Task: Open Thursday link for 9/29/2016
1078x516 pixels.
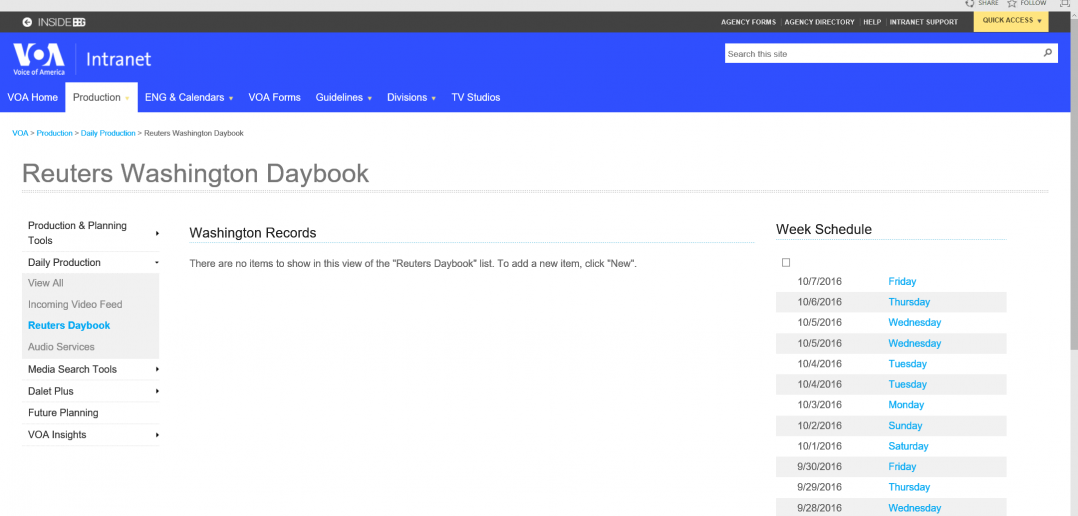Action: coord(909,487)
